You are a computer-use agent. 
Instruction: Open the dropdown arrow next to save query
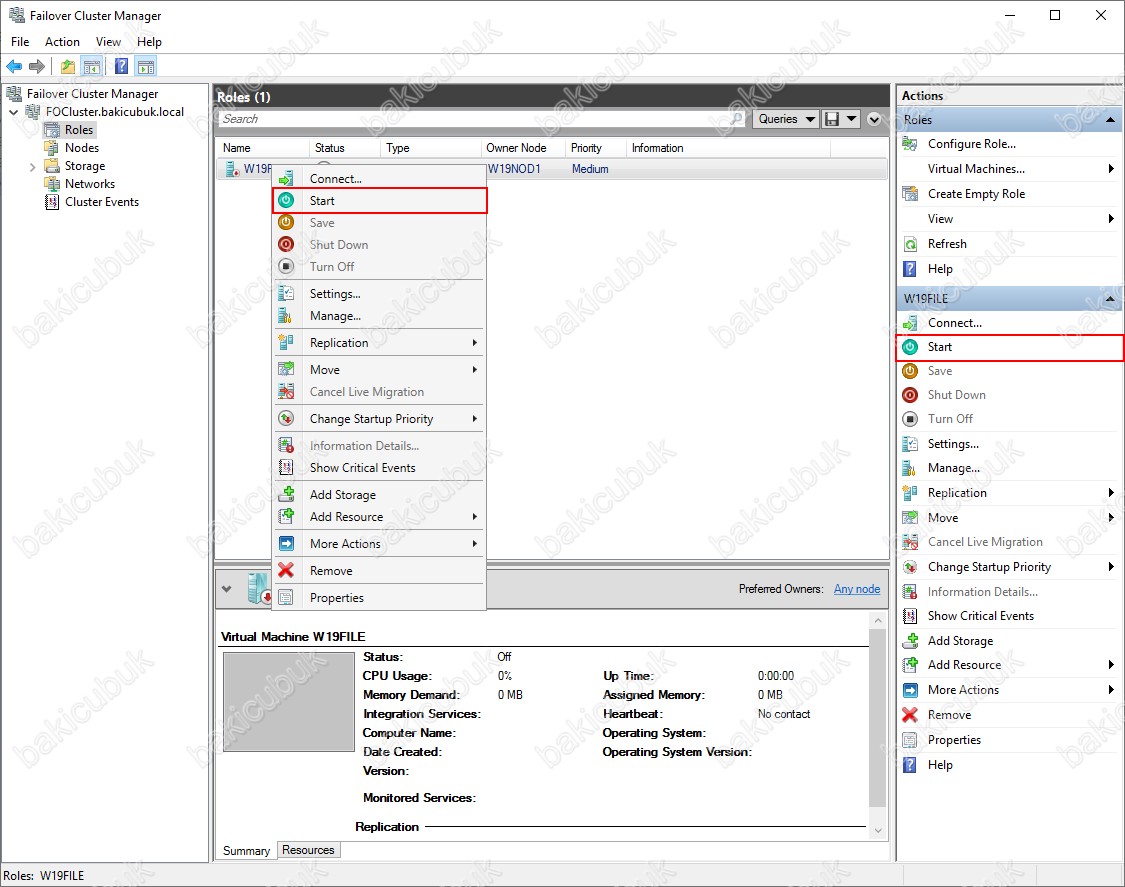pos(851,119)
